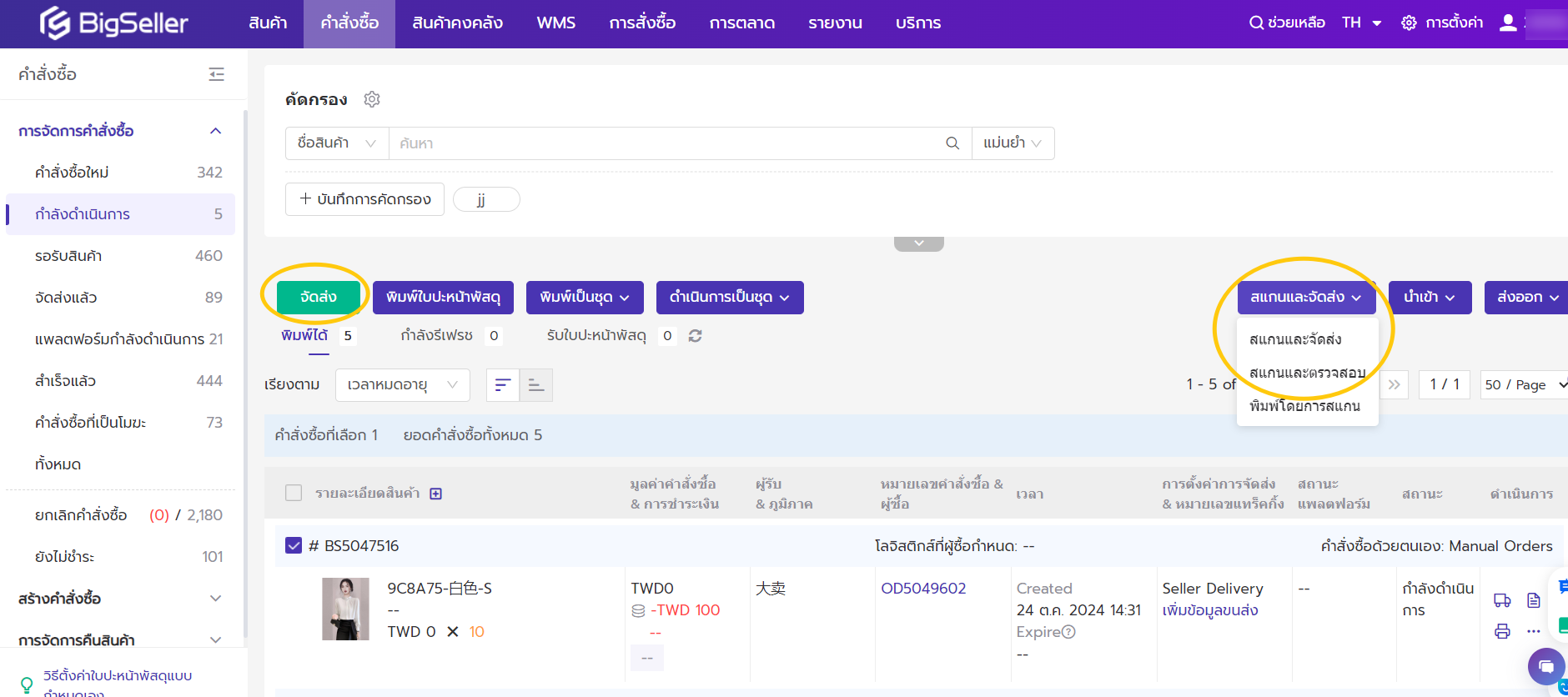Expand product details with the plus icon

435,494
